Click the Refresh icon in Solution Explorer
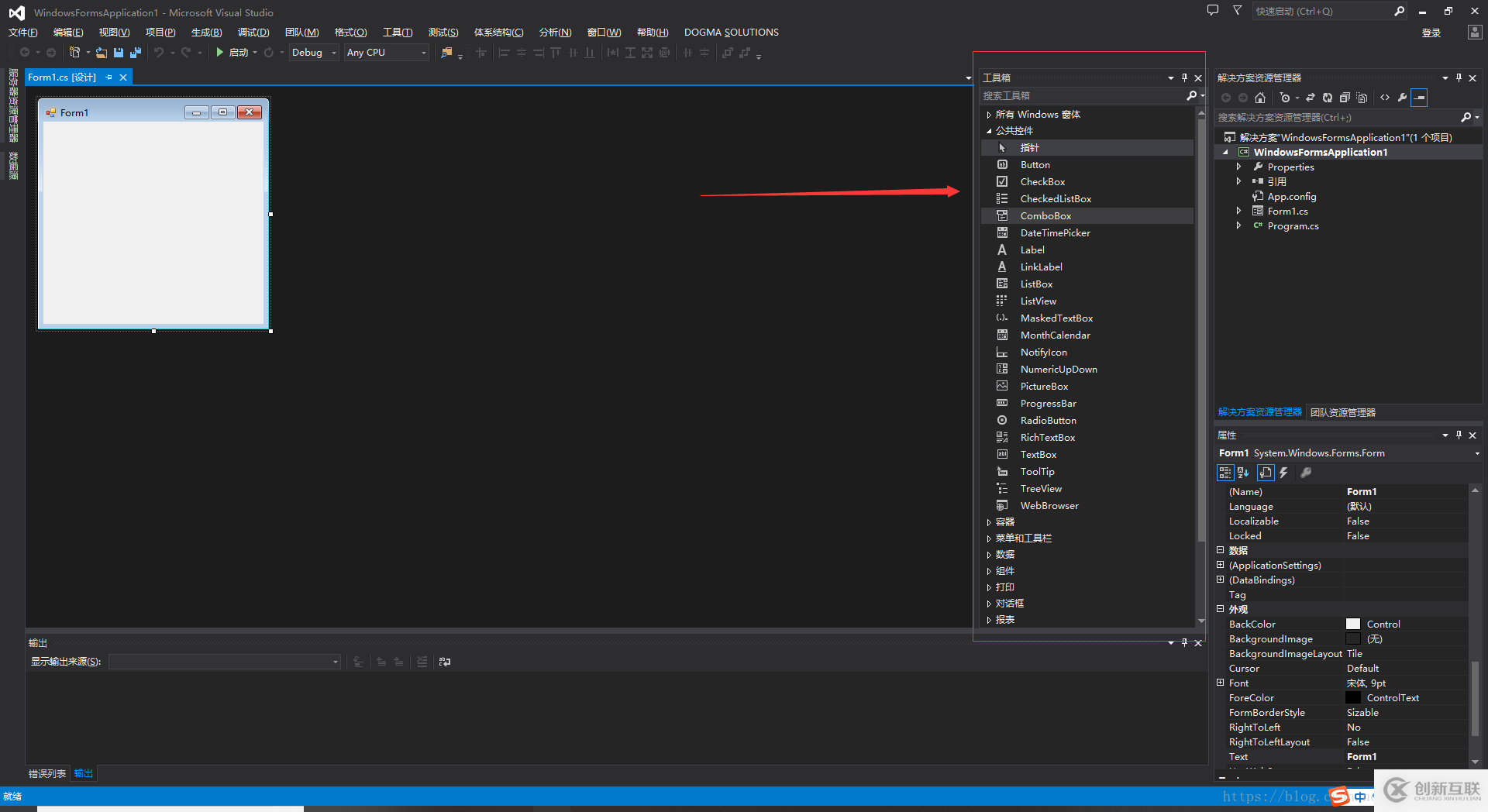Viewport: 1488px width, 812px height. click(x=1328, y=98)
